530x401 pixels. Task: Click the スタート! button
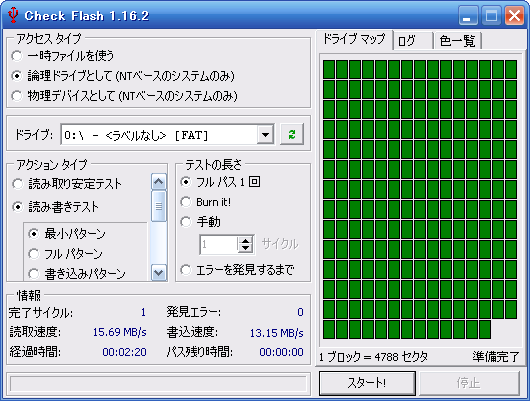[367, 383]
